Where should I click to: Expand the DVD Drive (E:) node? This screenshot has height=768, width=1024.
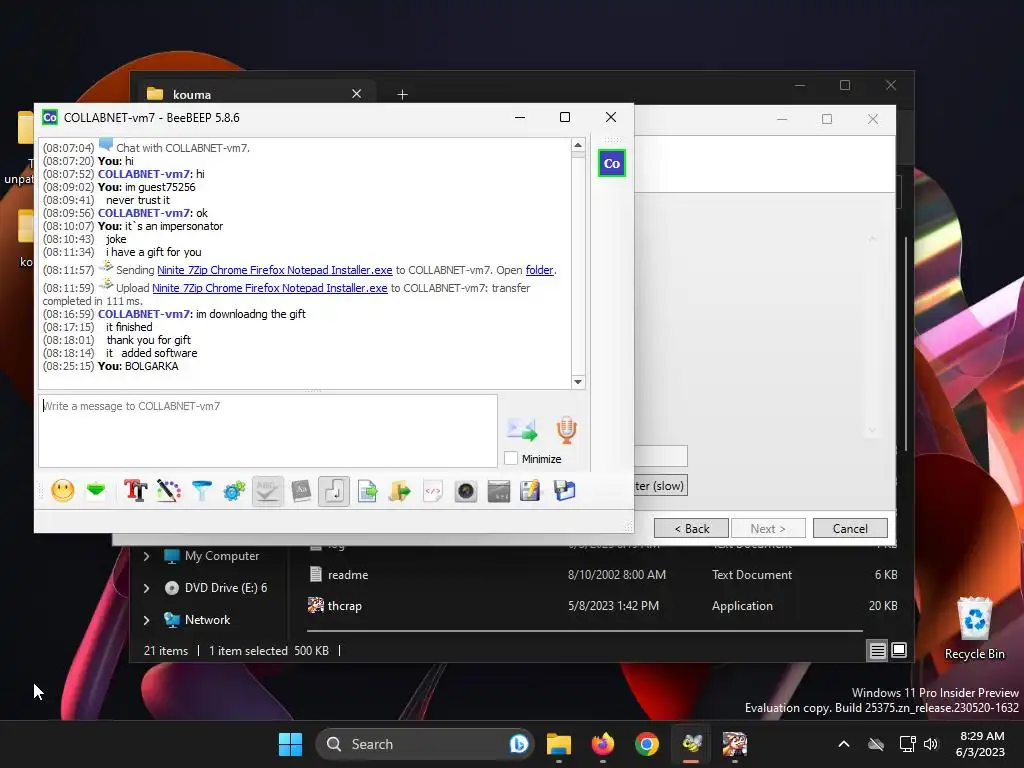click(x=146, y=588)
